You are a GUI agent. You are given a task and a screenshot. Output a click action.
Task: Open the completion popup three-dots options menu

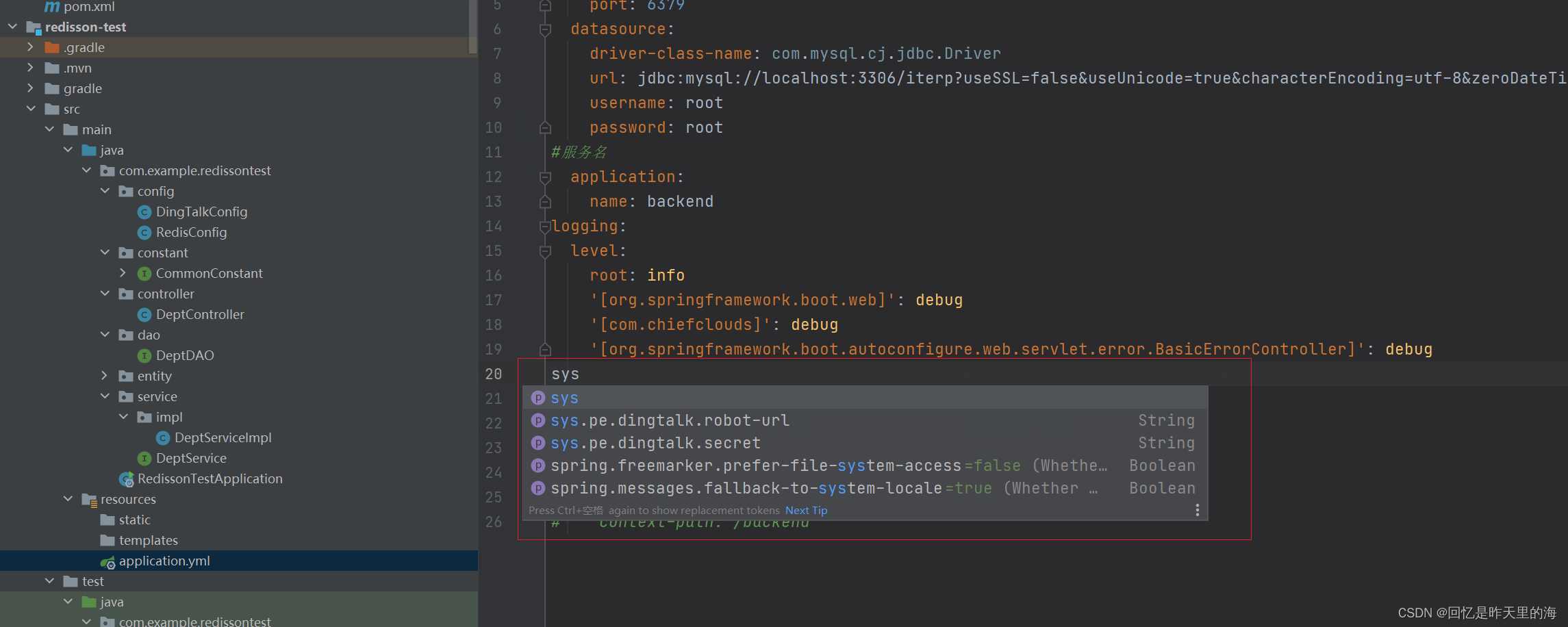point(1197,510)
